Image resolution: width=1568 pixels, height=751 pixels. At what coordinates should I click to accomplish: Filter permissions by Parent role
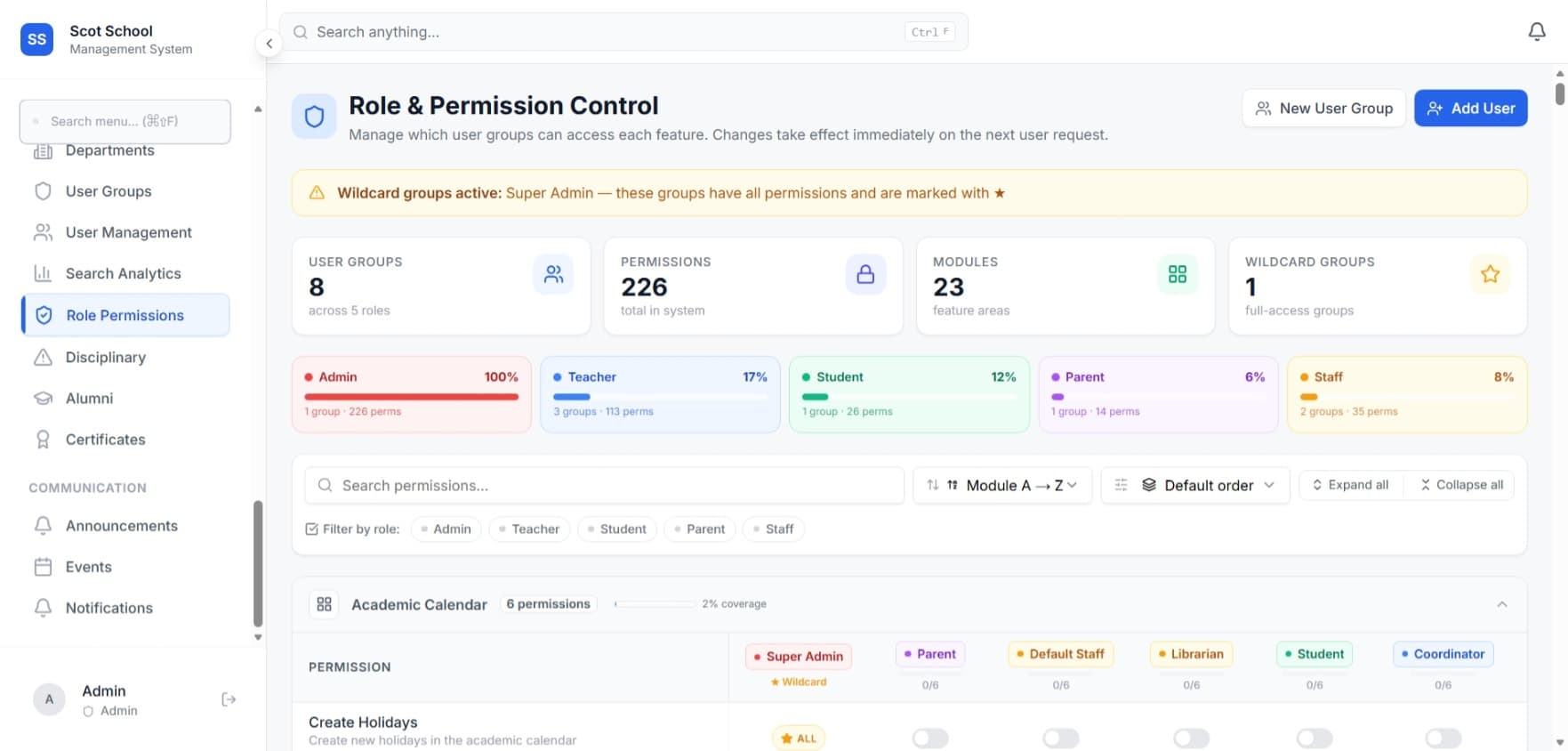tap(700, 529)
